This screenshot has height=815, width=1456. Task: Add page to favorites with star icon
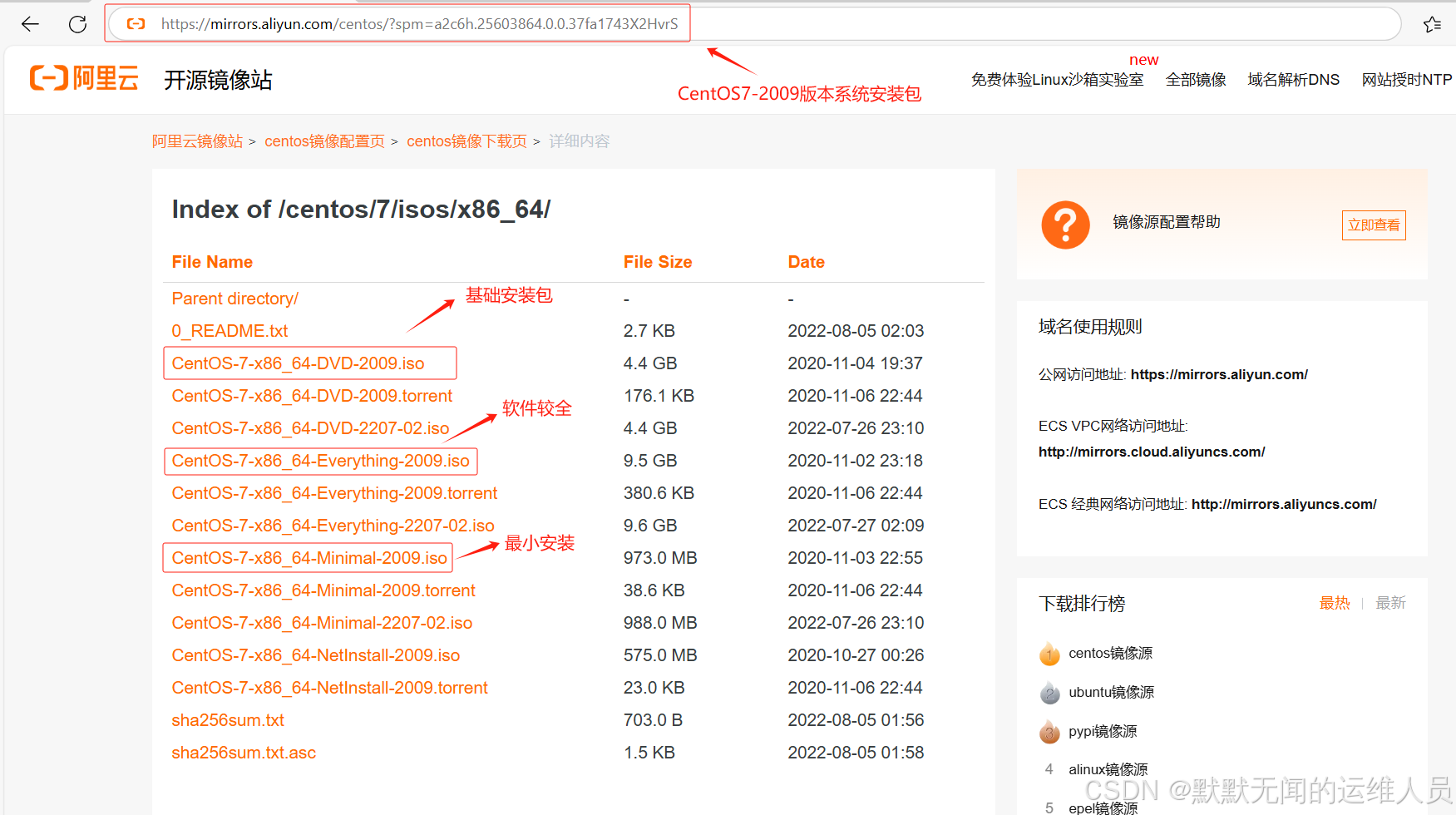pyautogui.click(x=1432, y=24)
